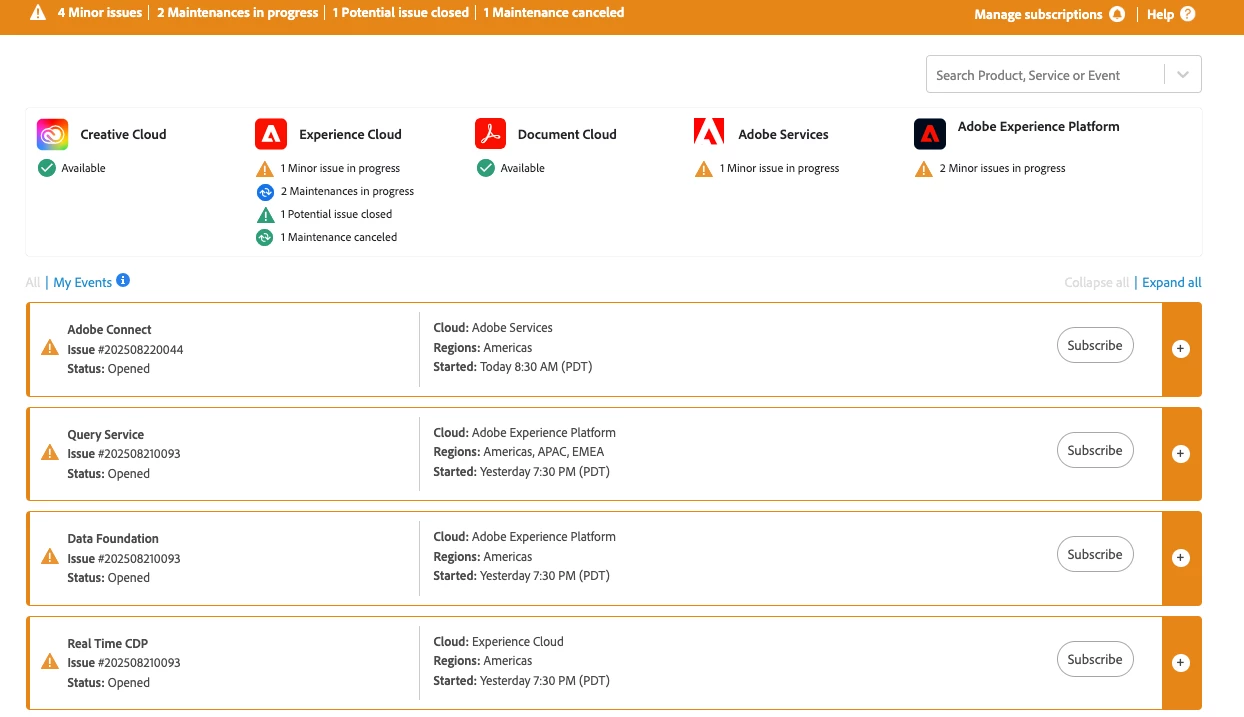Click the green maintenance canceled icon
The image size is (1244, 717).
pyautogui.click(x=264, y=237)
